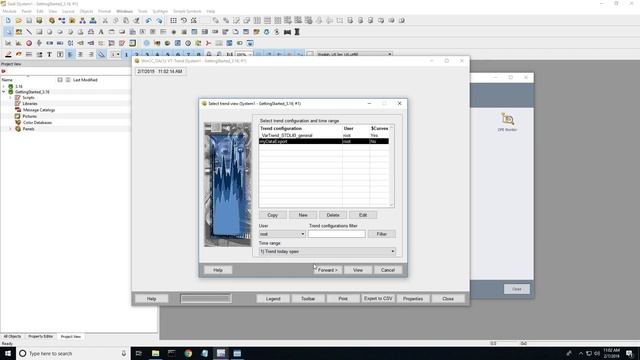Select the pointer selection tool
Image resolution: width=640 pixels, height=360 pixels.
click(x=8, y=32)
